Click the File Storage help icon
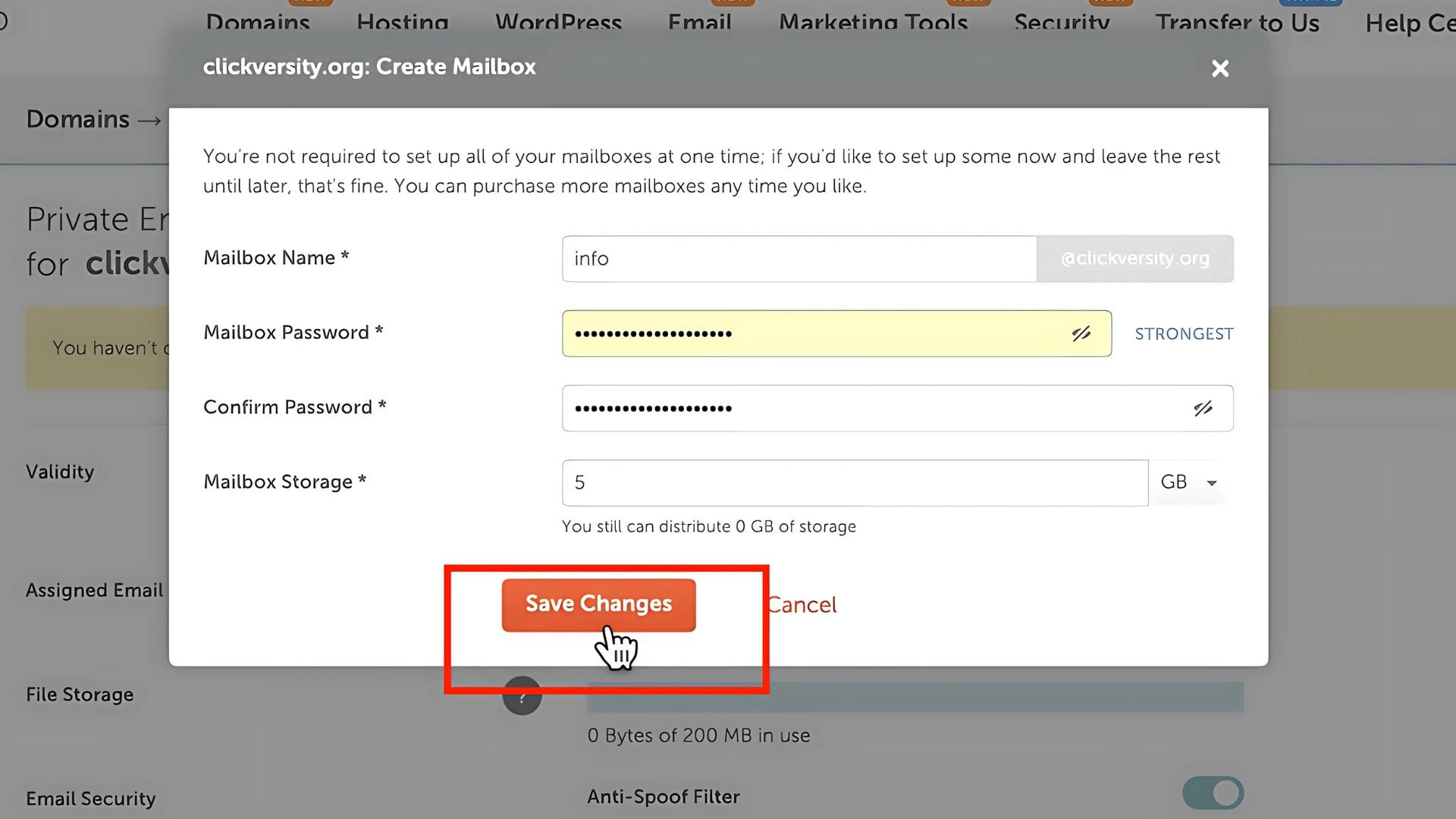1456x819 pixels. click(522, 695)
